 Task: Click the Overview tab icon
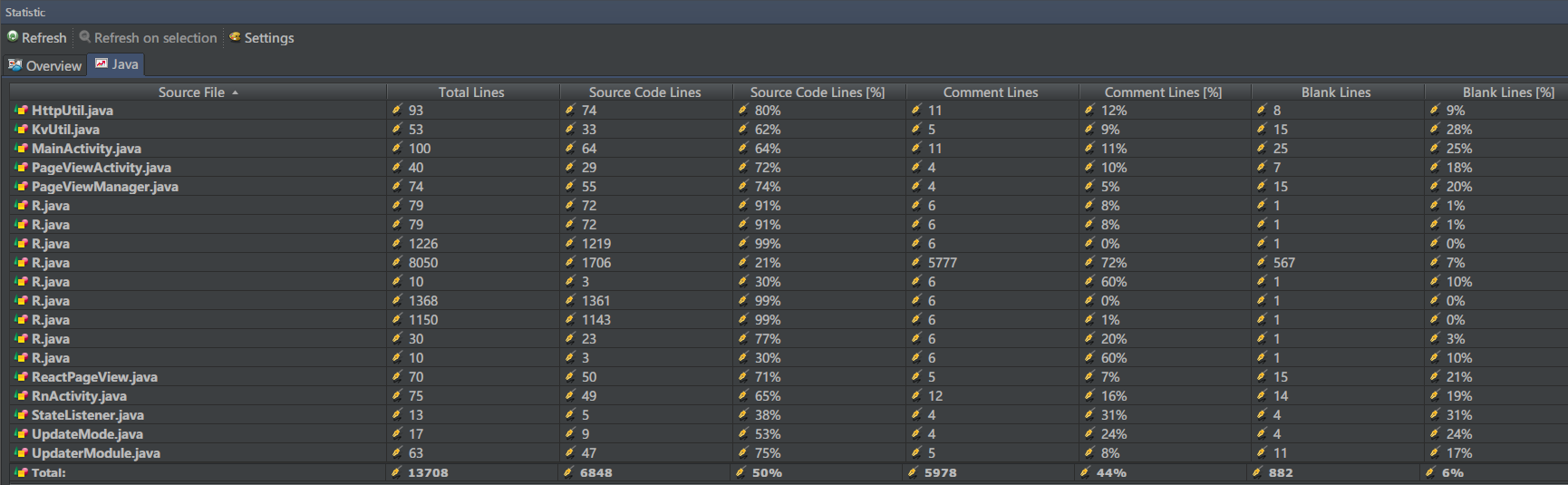pyautogui.click(x=15, y=65)
